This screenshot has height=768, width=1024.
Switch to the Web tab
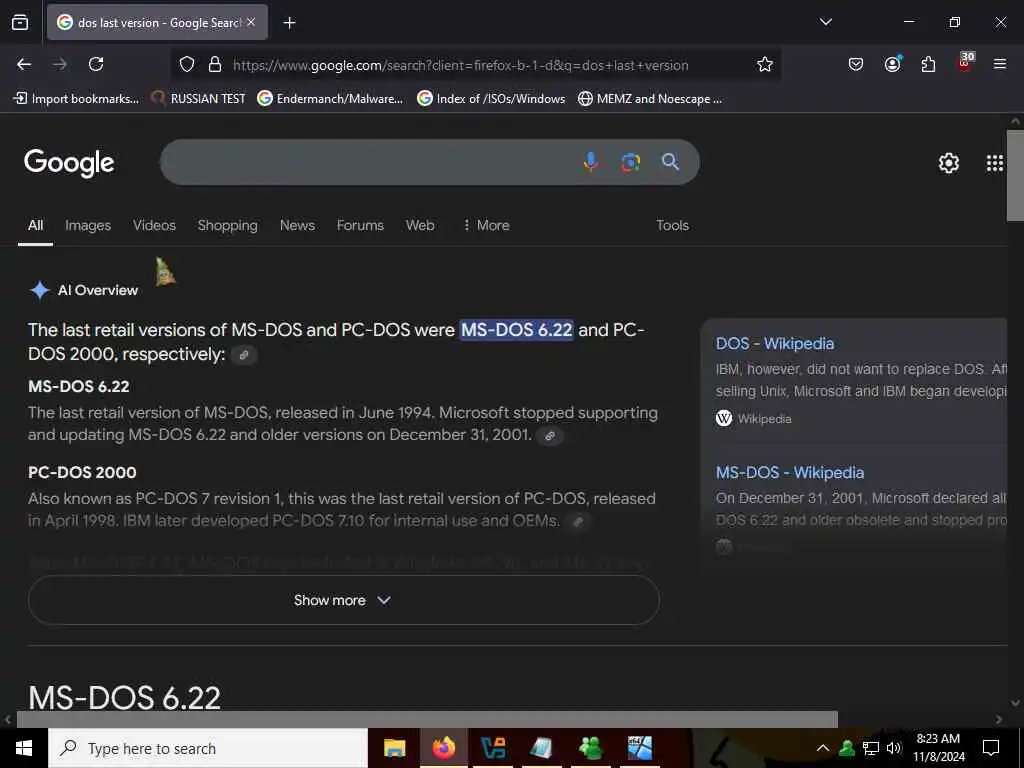click(x=420, y=225)
